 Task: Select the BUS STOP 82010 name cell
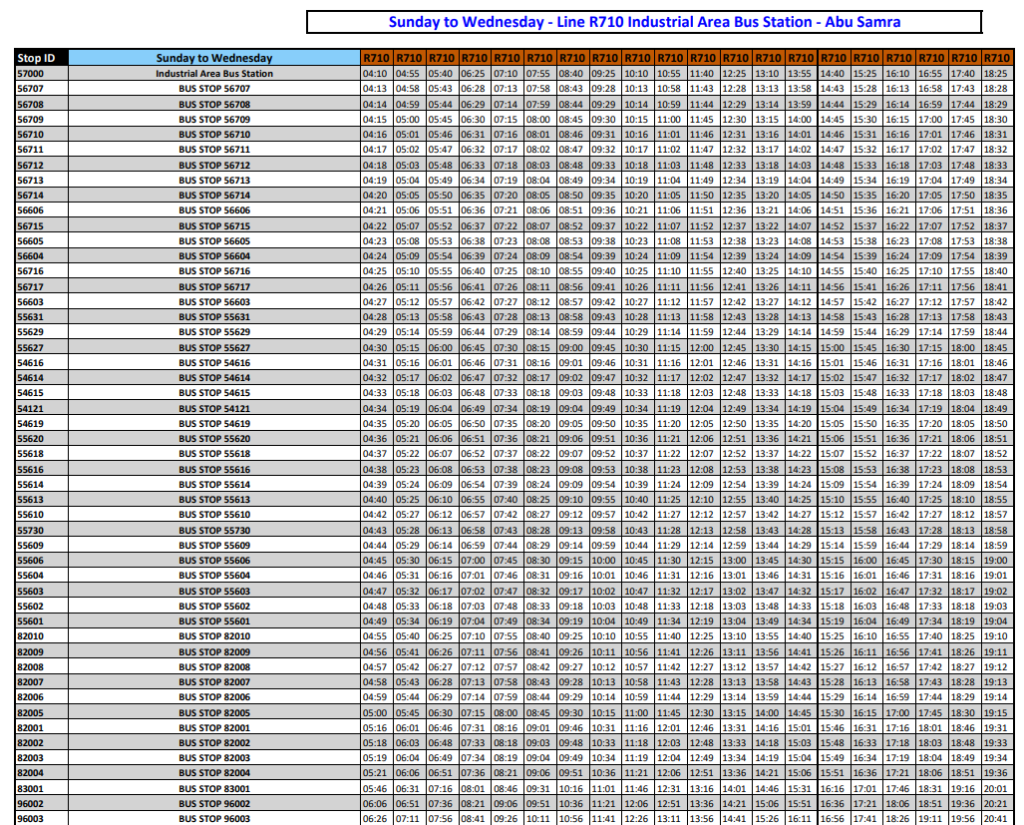pos(214,636)
